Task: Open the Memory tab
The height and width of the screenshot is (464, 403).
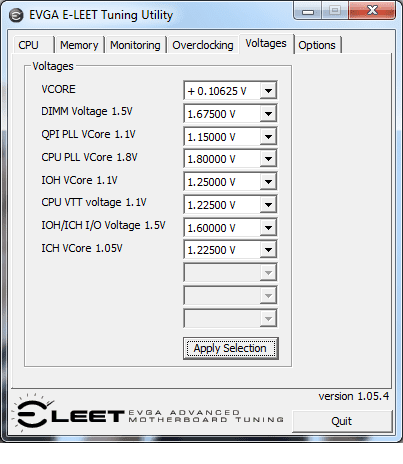Action: [79, 45]
